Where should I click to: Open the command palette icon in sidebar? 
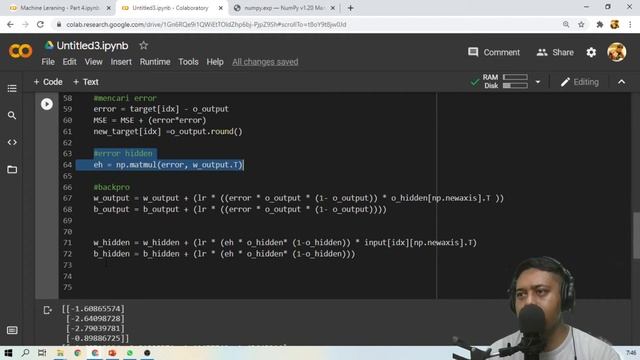pos(12,330)
